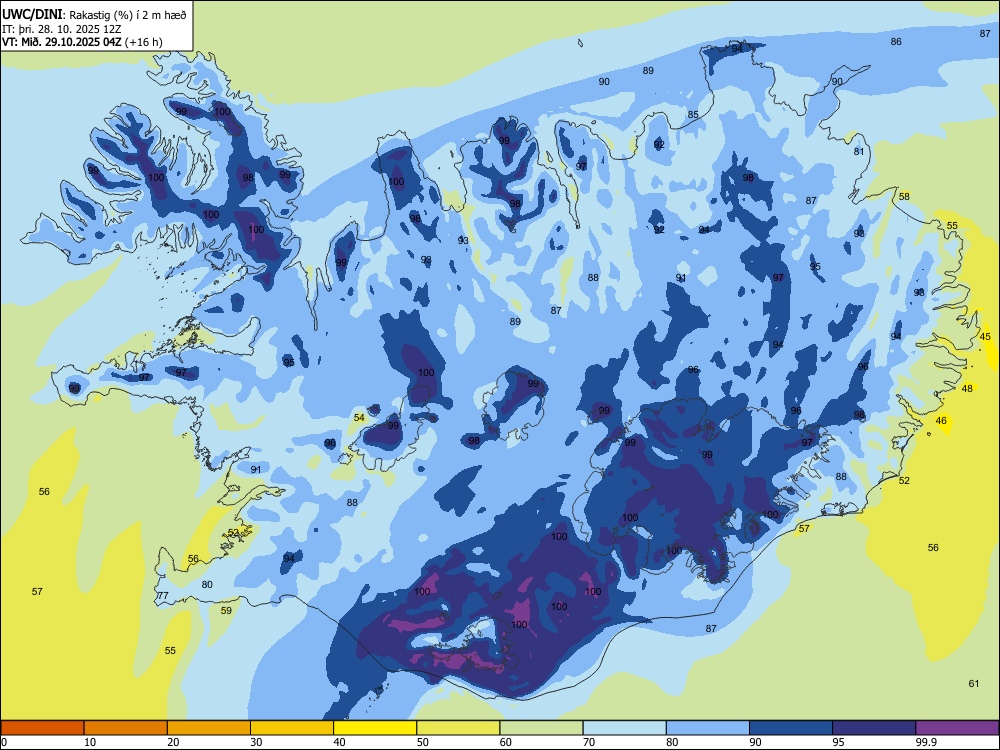Click the dark orange 0–10 legend swatch
1000x750 pixels.
click(42, 728)
